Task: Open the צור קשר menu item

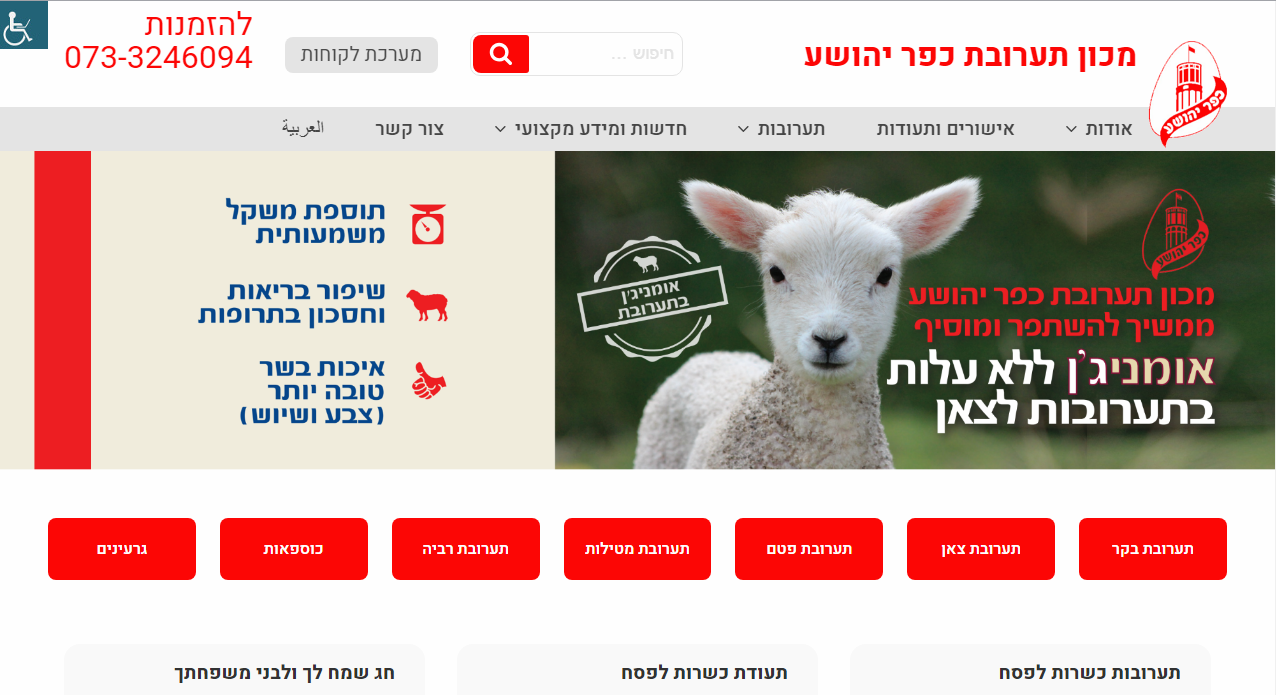Action: pyautogui.click(x=410, y=129)
